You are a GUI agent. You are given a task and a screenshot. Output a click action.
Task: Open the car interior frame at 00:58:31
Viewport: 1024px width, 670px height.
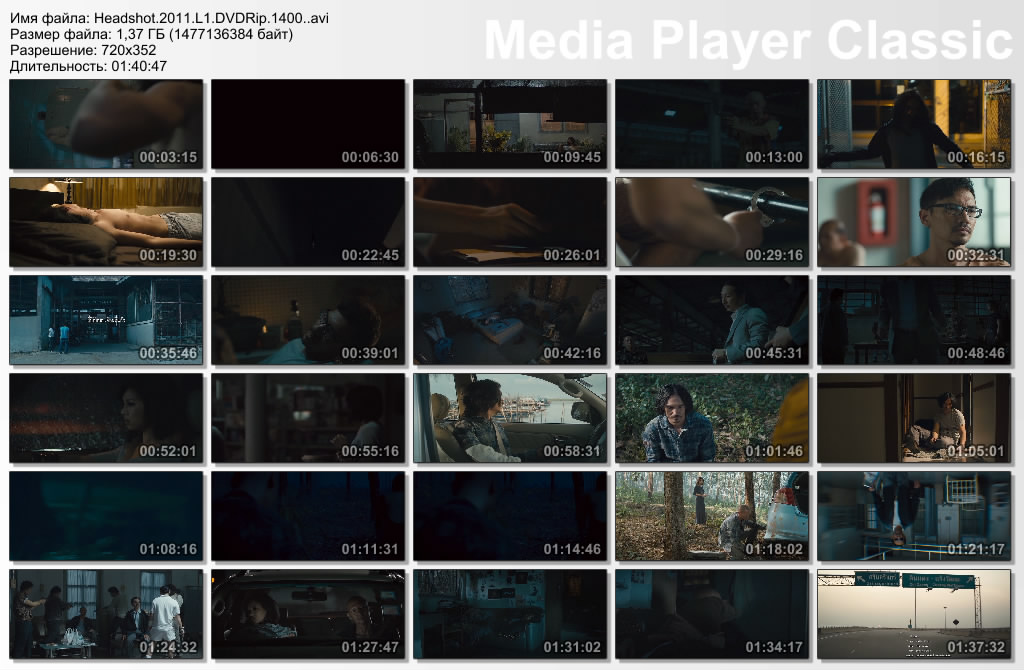pyautogui.click(x=510, y=418)
